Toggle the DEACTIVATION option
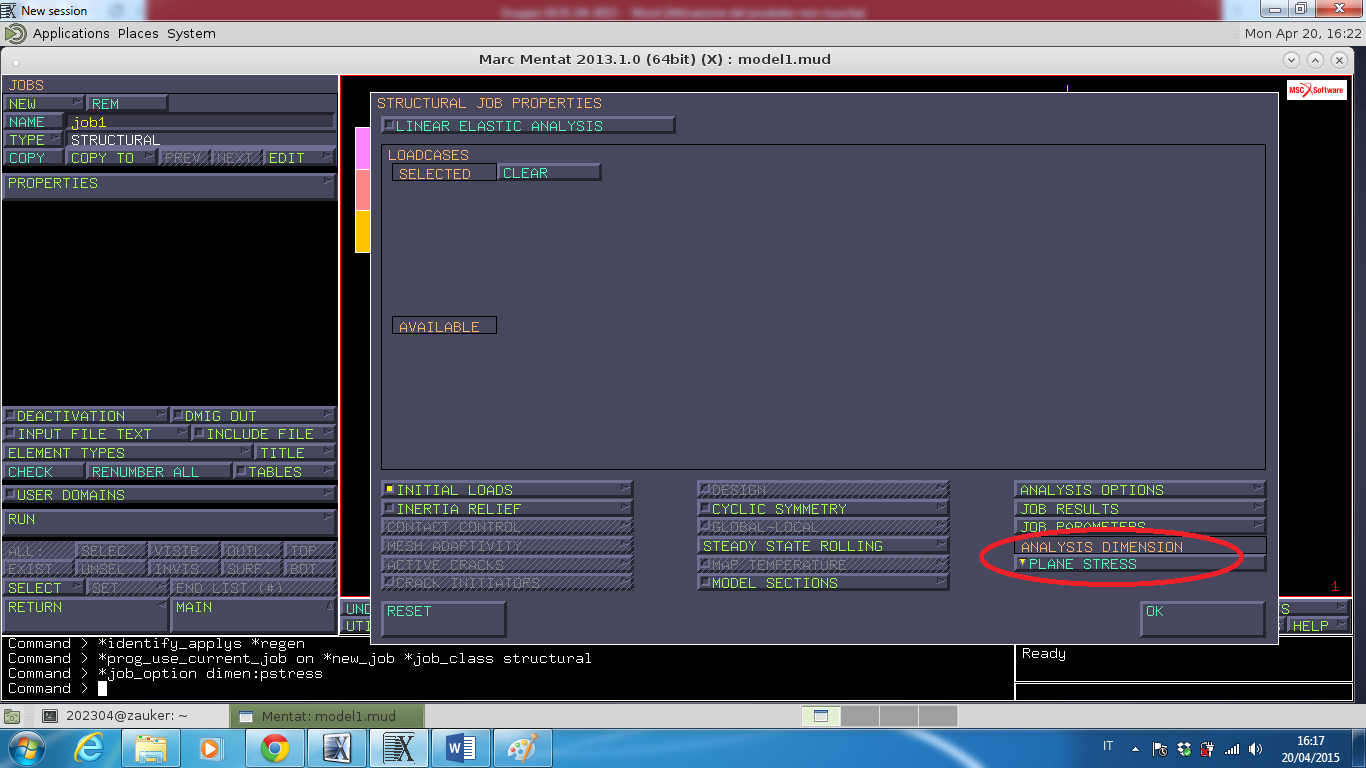Image resolution: width=1366 pixels, height=768 pixels. coord(85,416)
